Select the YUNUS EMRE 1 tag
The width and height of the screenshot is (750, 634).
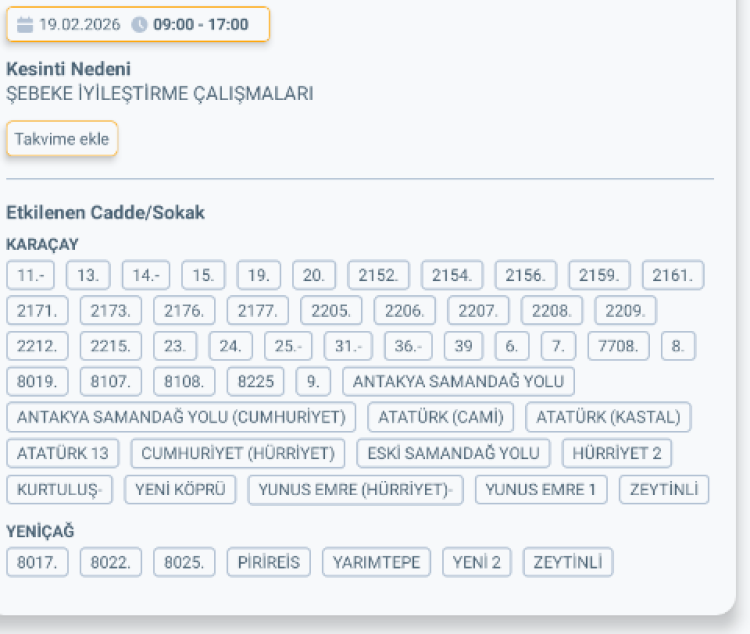pyautogui.click(x=541, y=489)
